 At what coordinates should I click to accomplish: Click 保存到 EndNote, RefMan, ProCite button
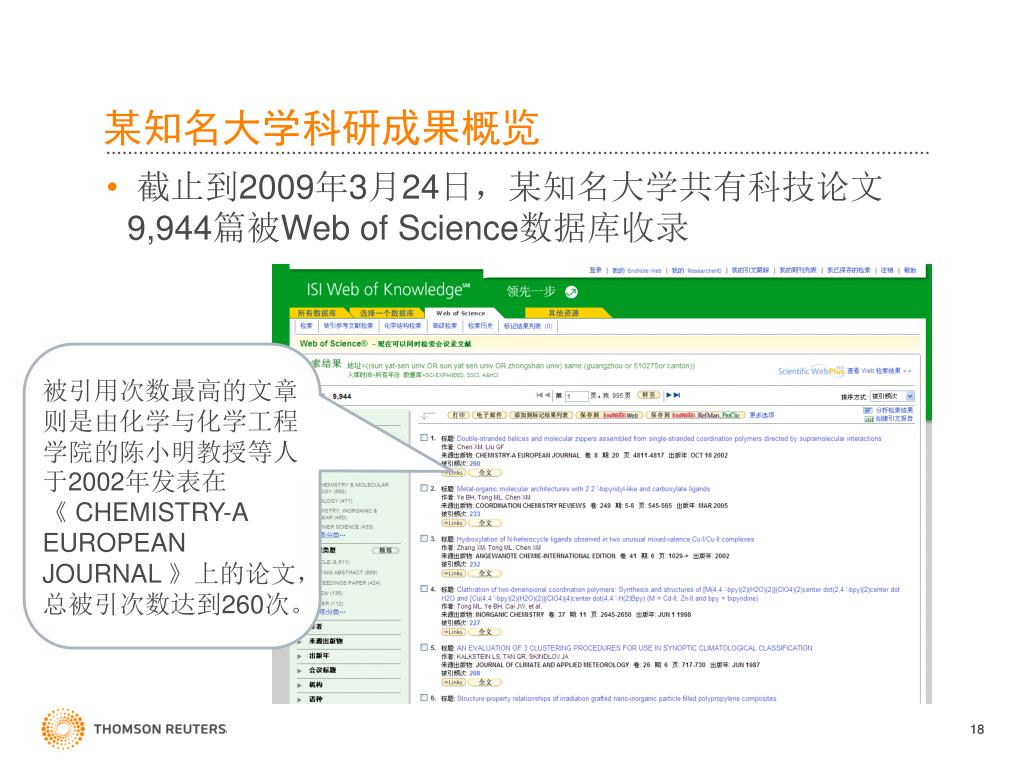coord(695,415)
